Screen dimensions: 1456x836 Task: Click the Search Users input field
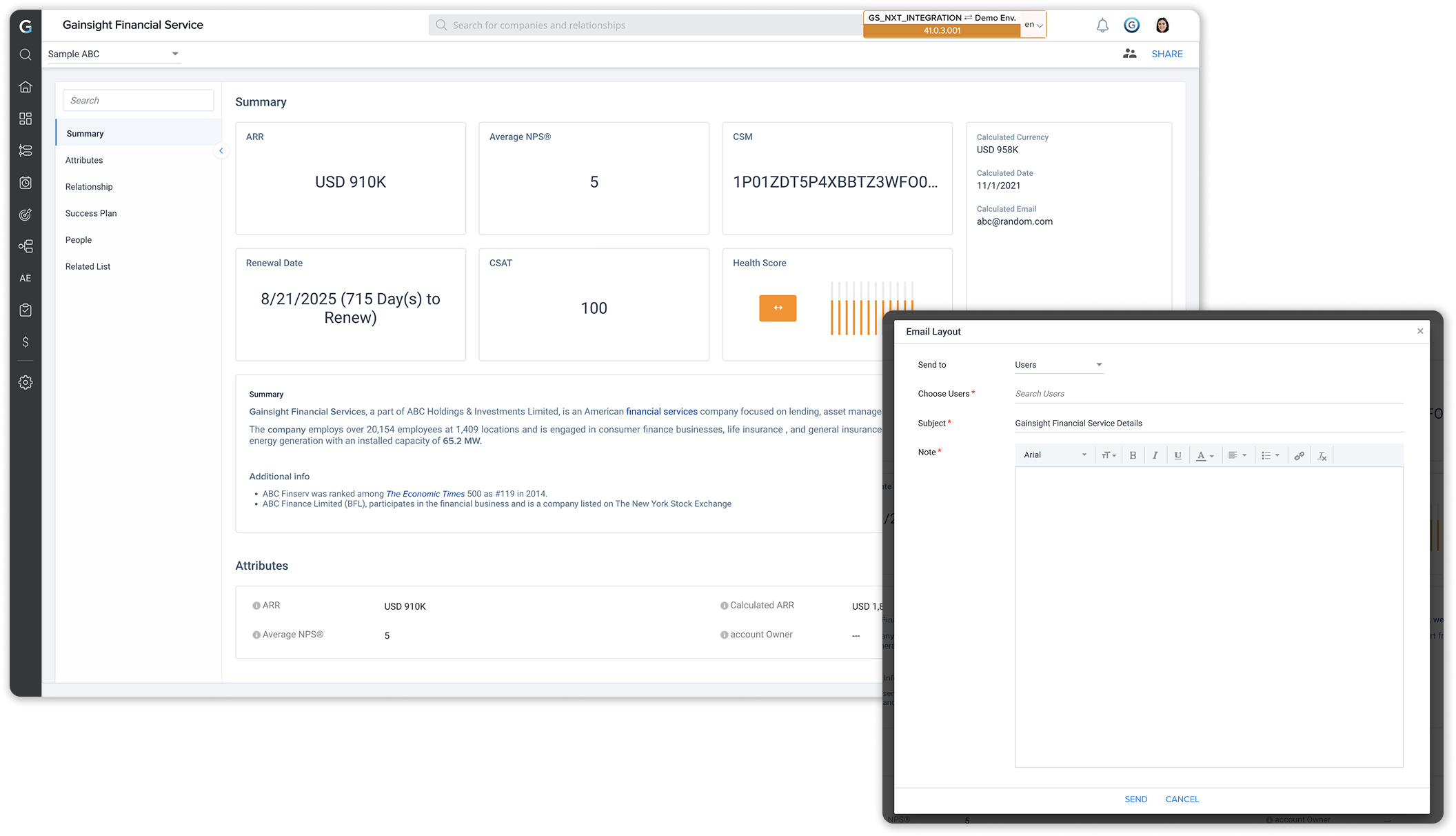(1209, 394)
